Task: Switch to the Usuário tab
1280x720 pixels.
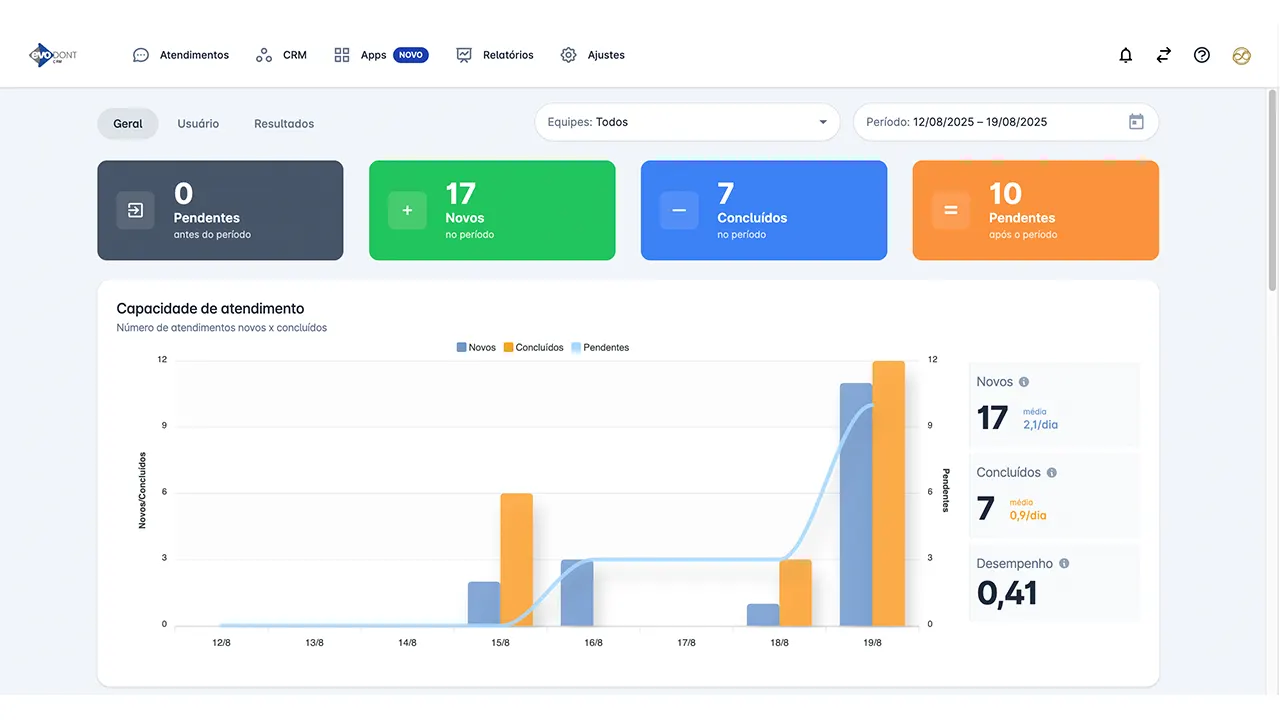Action: coord(198,124)
